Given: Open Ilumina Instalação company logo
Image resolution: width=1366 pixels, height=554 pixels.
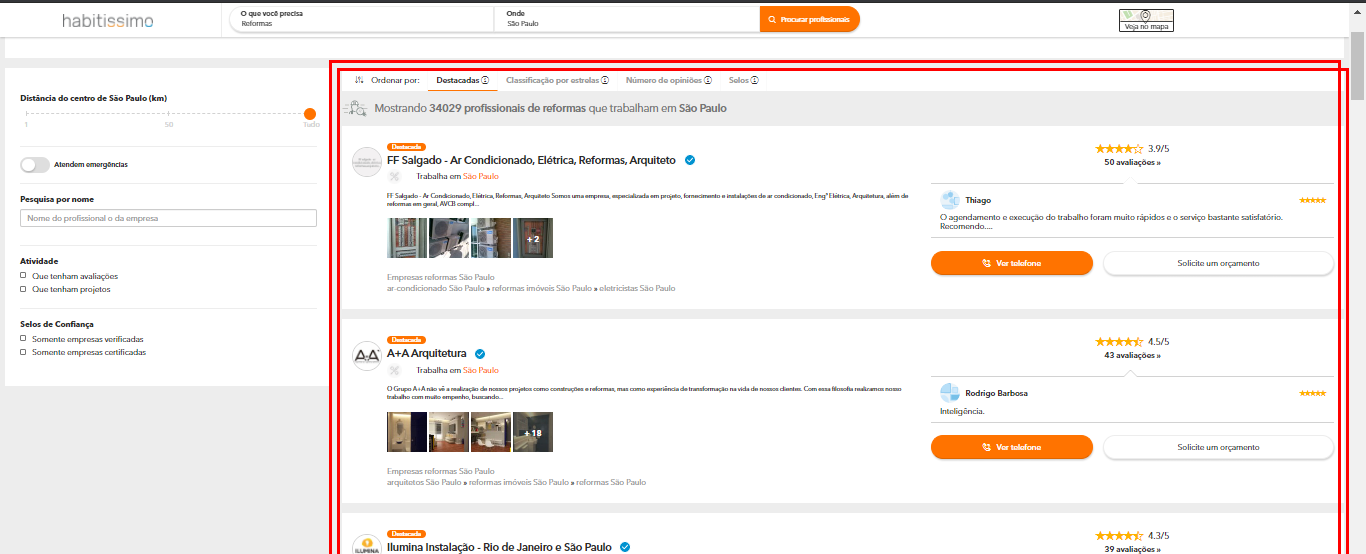Looking at the screenshot, I should (367, 545).
